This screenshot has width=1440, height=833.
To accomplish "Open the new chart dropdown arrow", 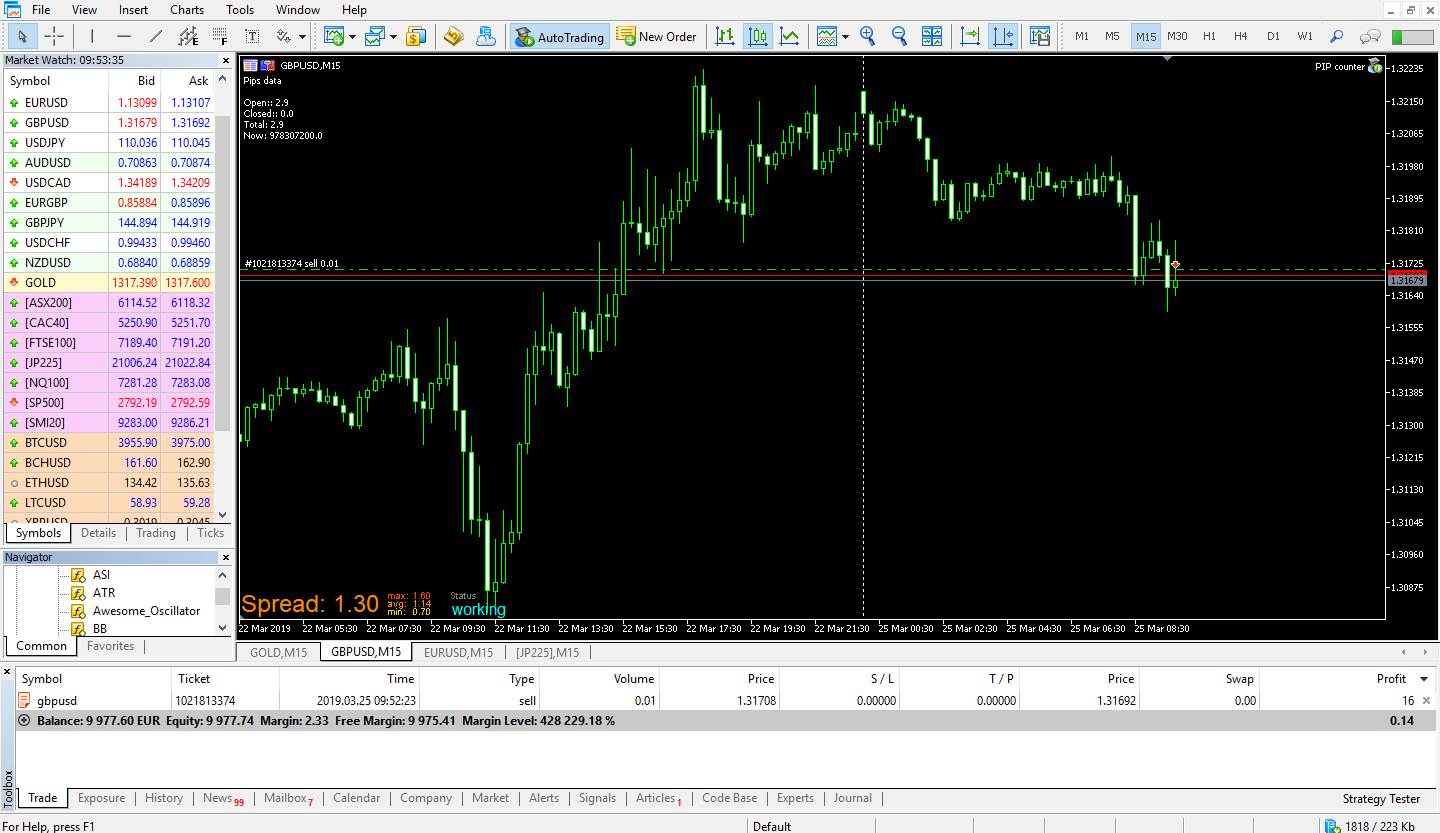I will [352, 37].
